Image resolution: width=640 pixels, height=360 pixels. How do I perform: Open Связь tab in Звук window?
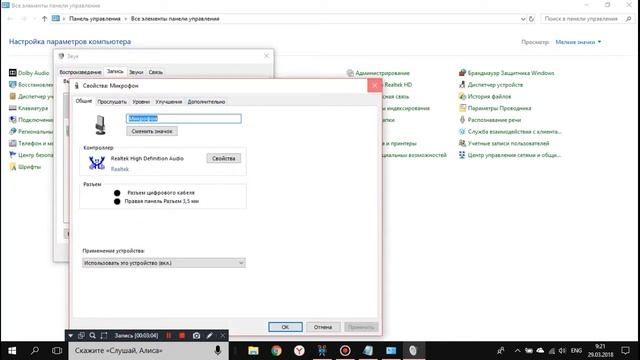(156, 72)
